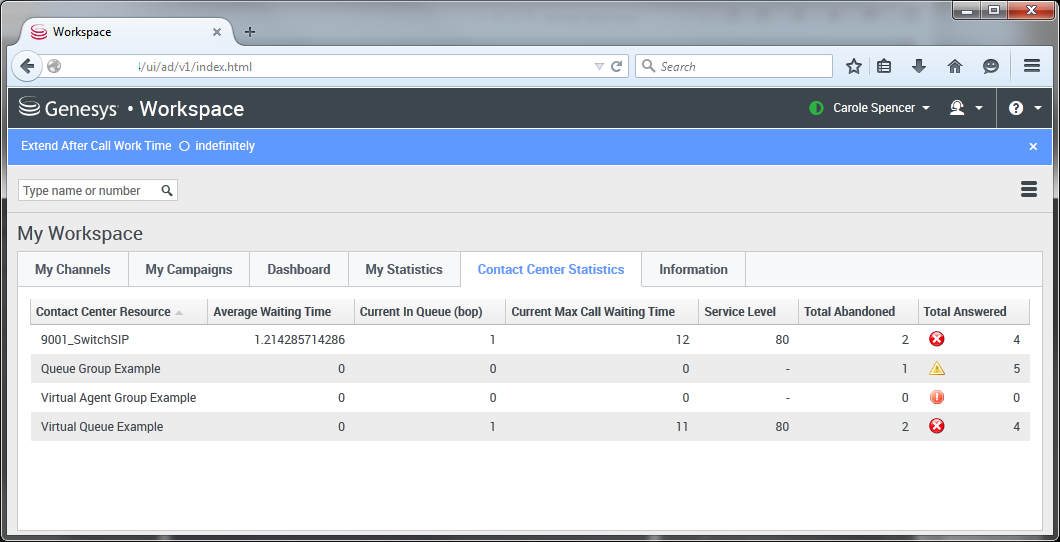Expand the help question mark menu

1025,108
